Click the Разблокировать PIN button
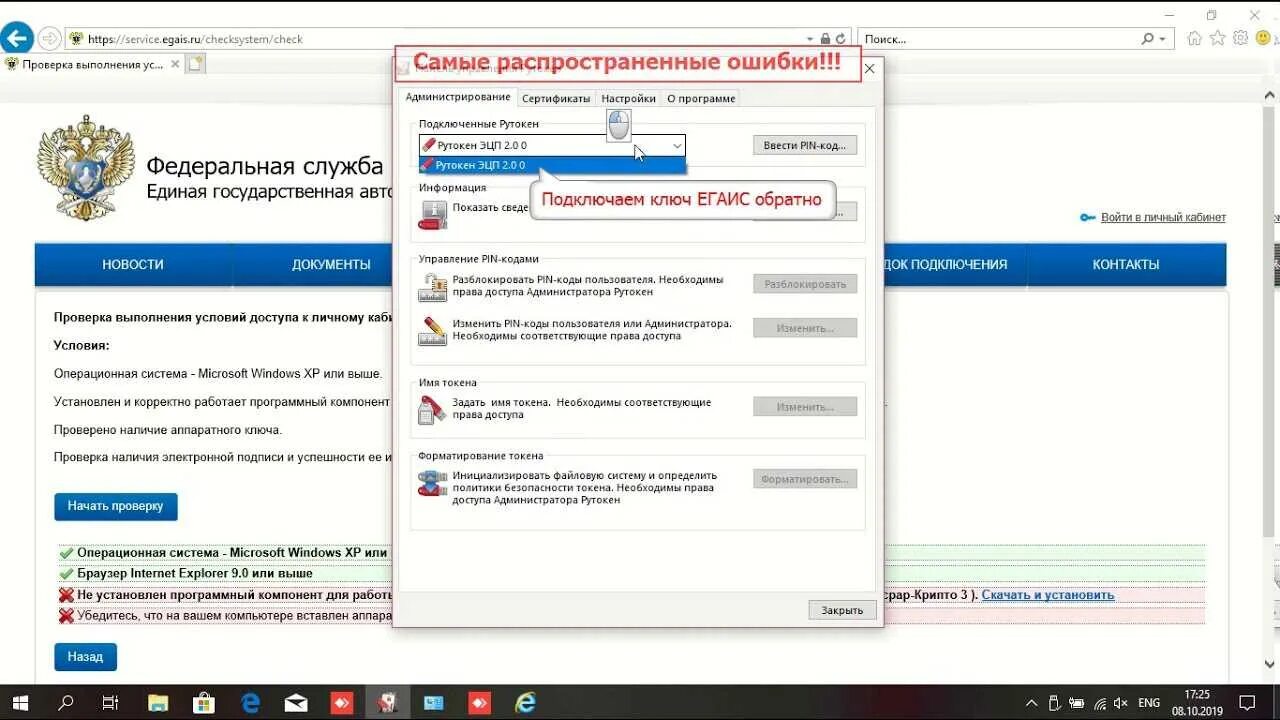1280x720 pixels. [x=805, y=284]
